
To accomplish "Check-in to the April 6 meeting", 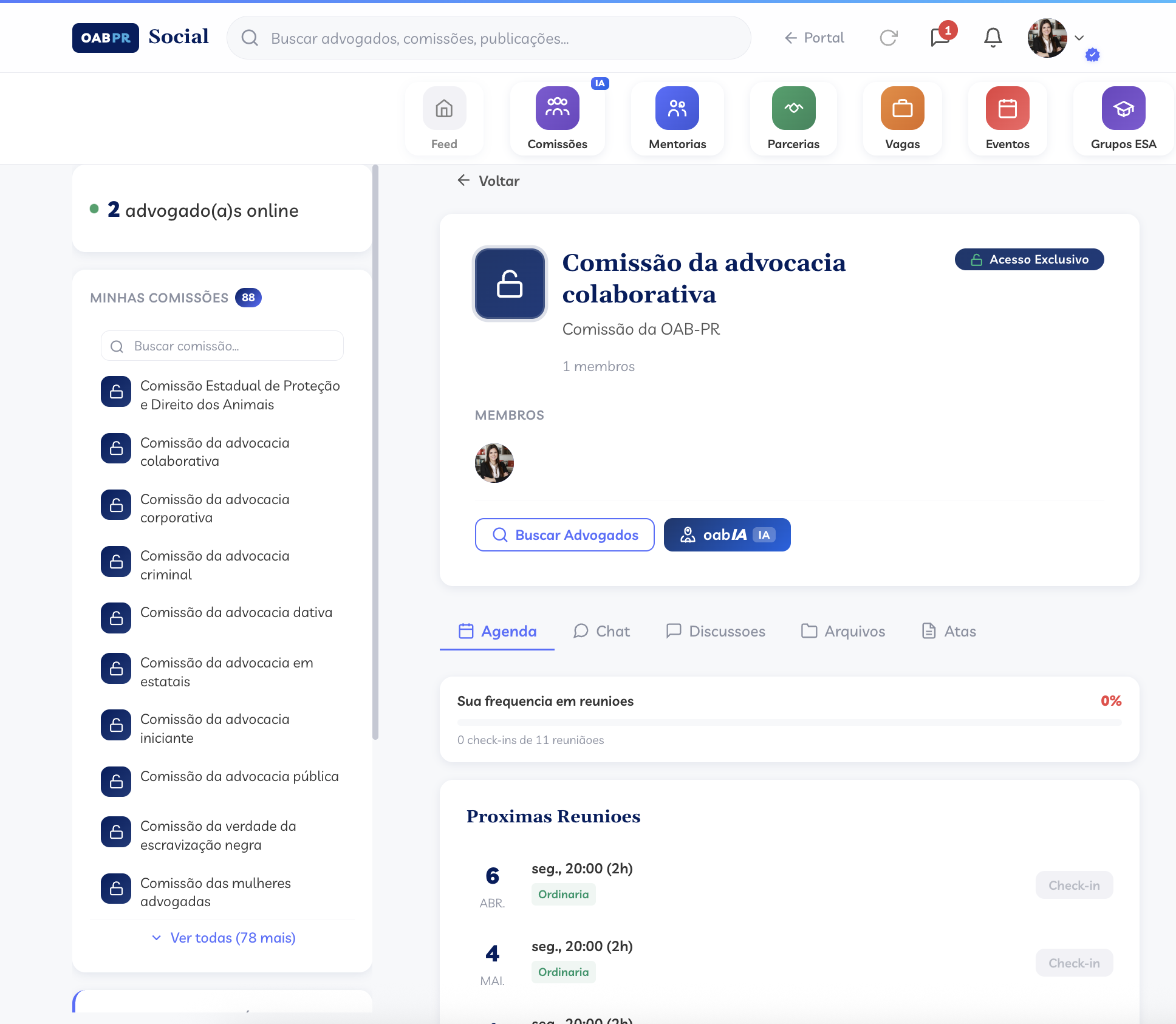I will point(1074,885).
